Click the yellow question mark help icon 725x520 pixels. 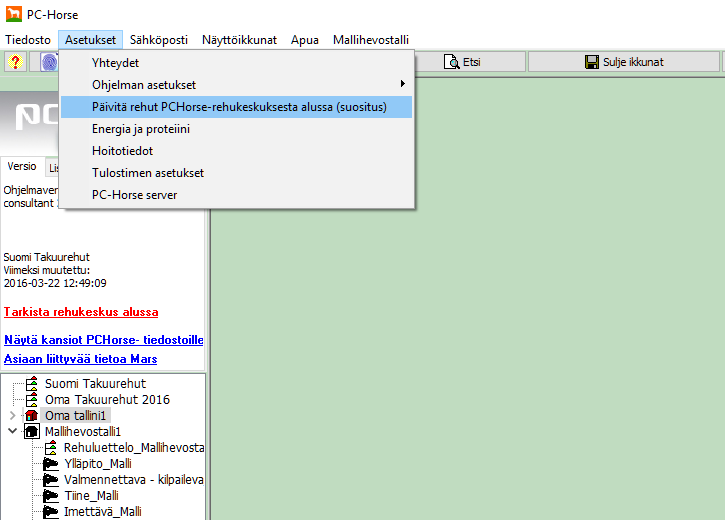[x=15, y=62]
